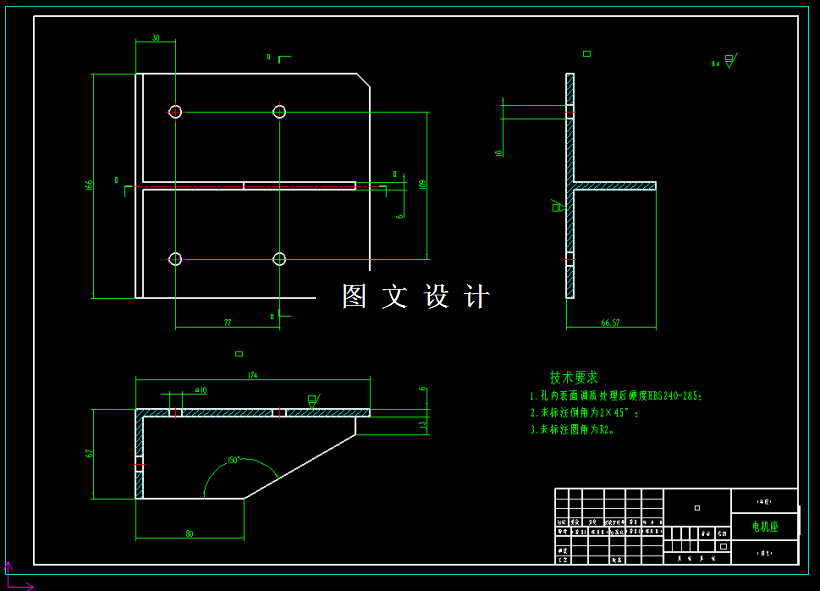Select the 80 base dimension text

click(189, 533)
